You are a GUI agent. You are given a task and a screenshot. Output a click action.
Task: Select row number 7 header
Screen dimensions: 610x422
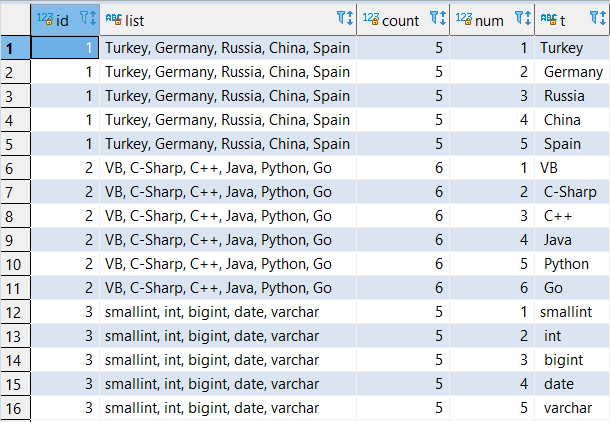pos(15,192)
